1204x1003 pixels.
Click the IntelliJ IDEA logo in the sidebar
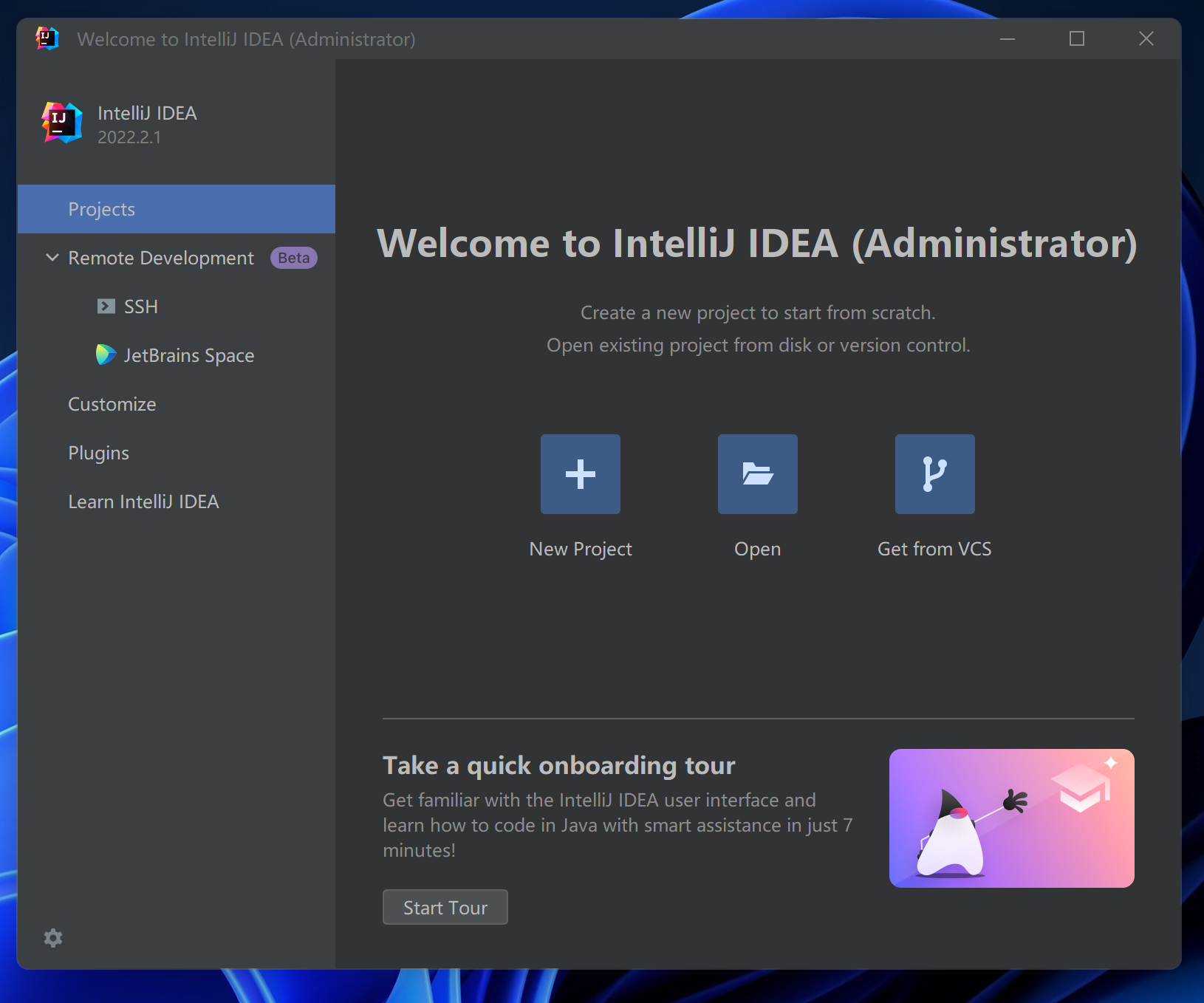point(62,123)
